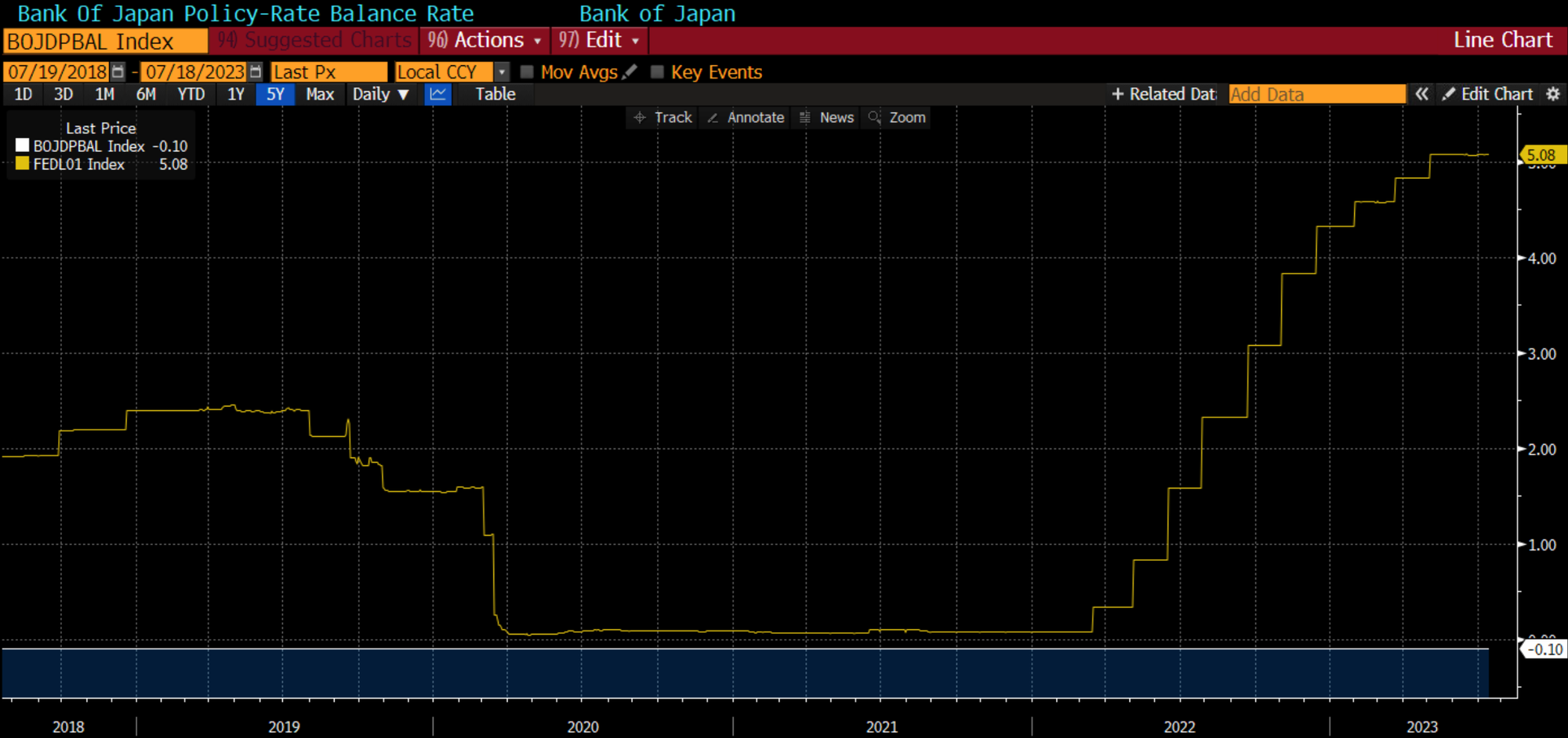Image resolution: width=1568 pixels, height=738 pixels.
Task: Enable the Mov Avgs checkbox
Action: 528,72
